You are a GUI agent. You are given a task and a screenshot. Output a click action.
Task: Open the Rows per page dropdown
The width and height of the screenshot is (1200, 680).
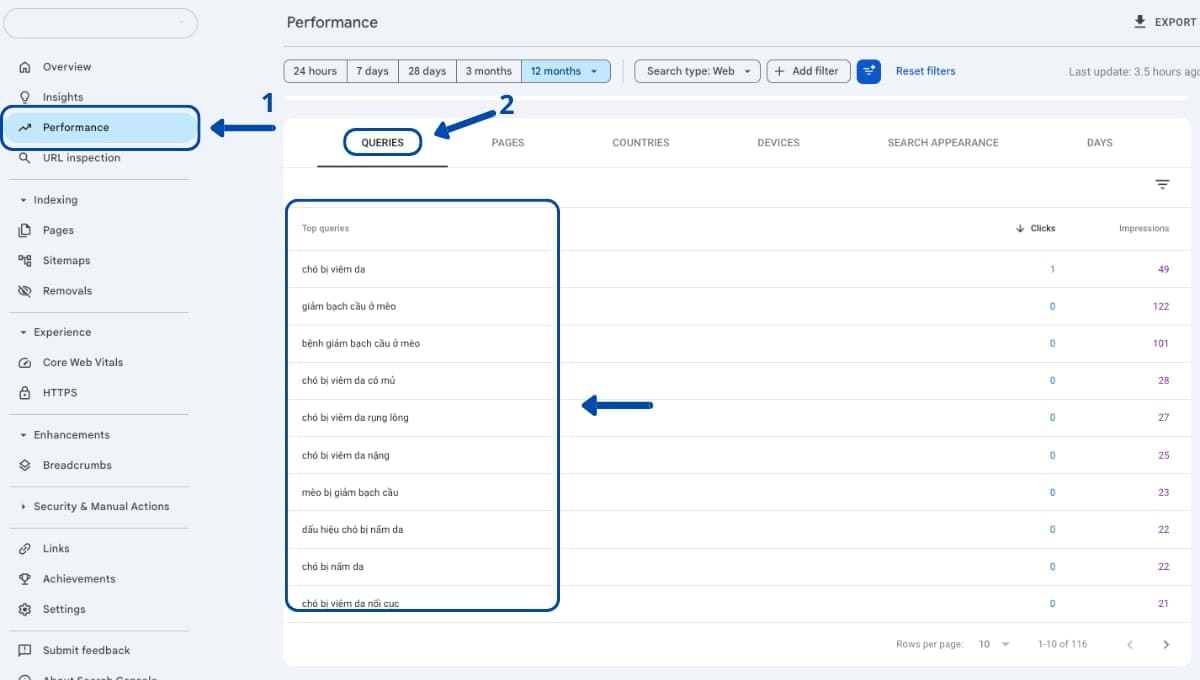[993, 645]
